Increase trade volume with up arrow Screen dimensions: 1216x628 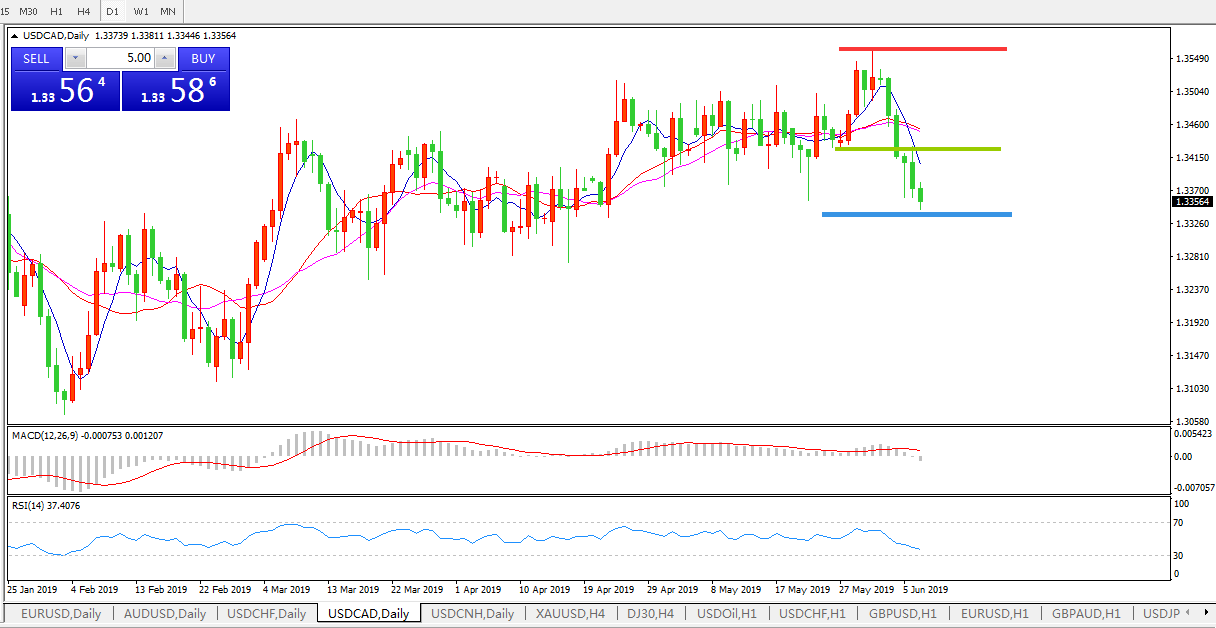165,59
